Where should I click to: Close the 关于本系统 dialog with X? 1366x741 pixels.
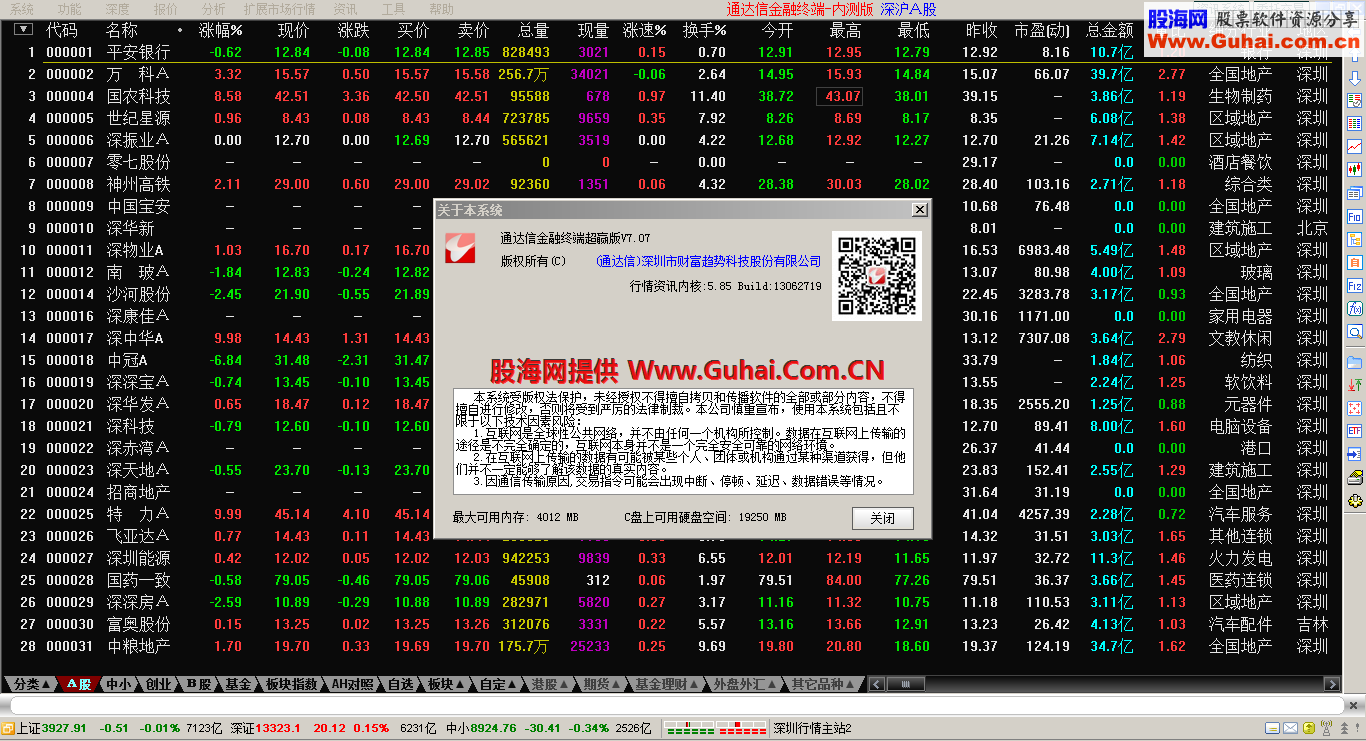coord(920,210)
